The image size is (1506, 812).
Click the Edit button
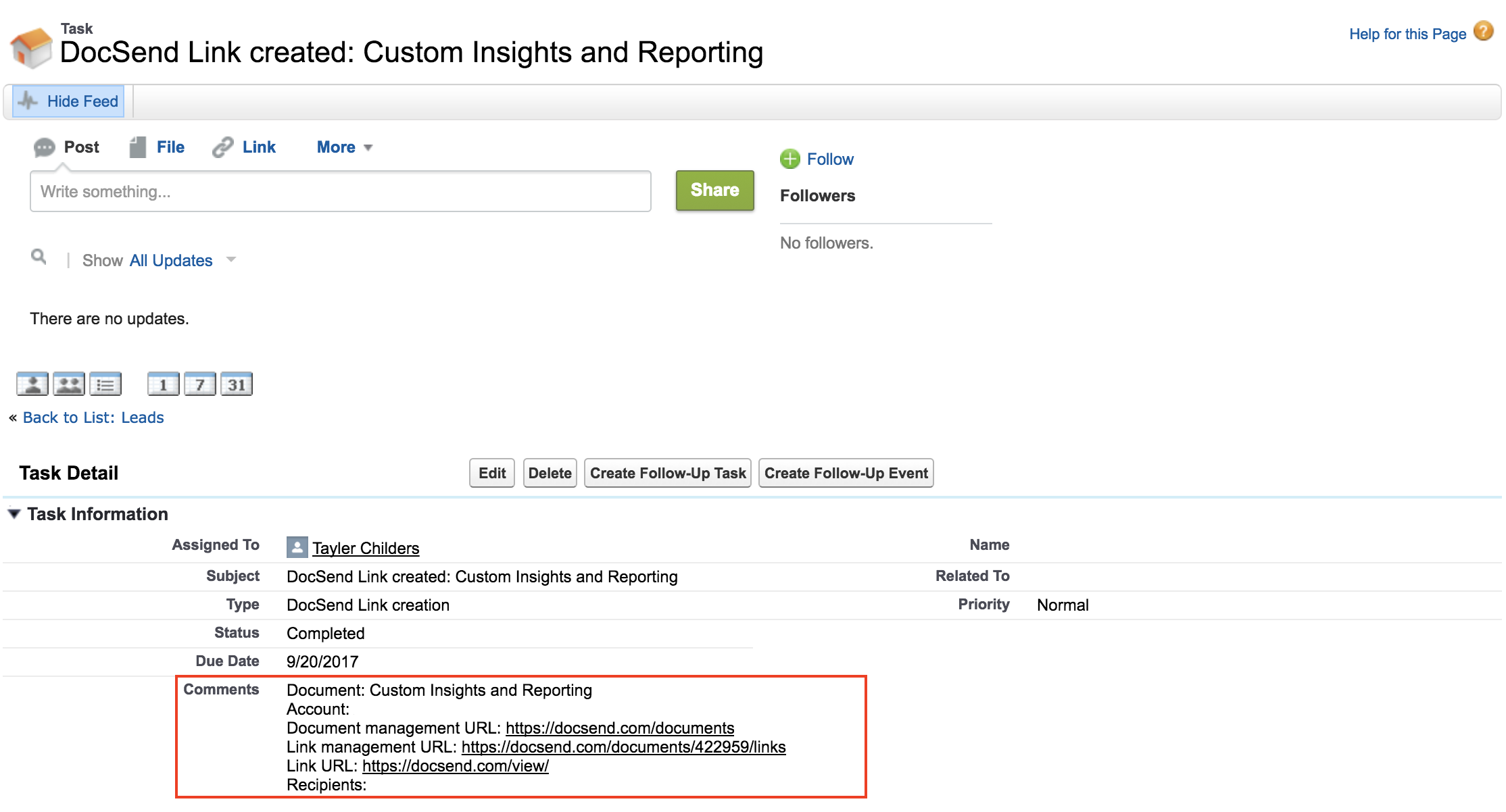492,473
